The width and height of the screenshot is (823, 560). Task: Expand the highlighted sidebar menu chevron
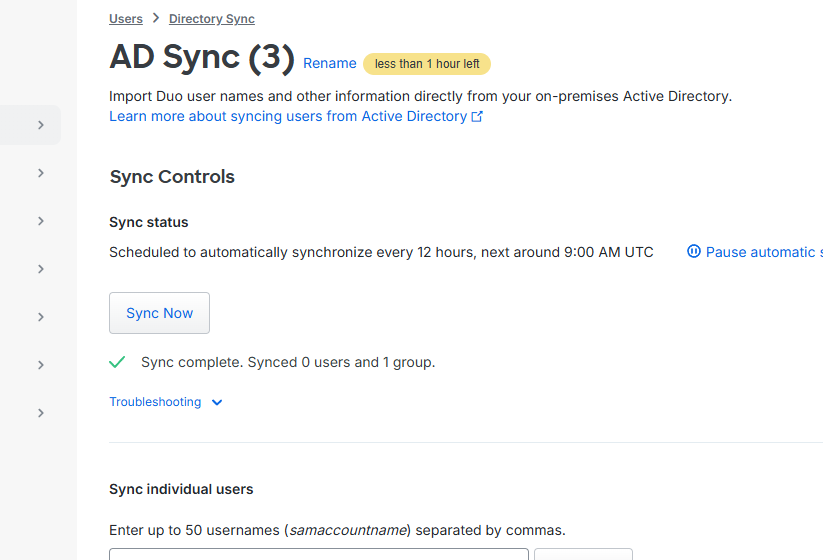pyautogui.click(x=41, y=125)
